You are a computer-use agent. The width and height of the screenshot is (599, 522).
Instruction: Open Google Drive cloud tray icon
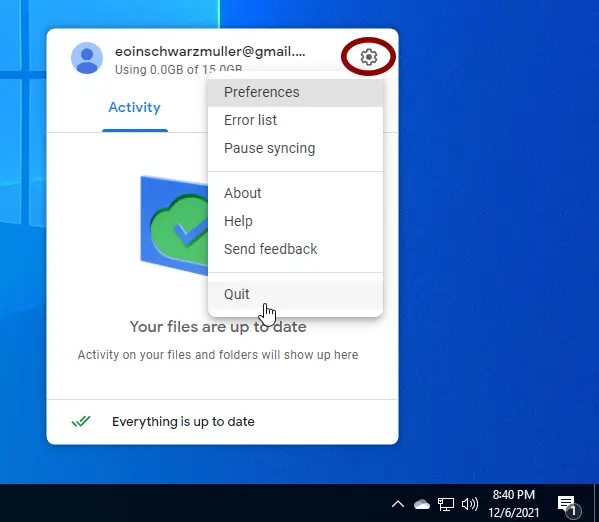[x=422, y=504]
